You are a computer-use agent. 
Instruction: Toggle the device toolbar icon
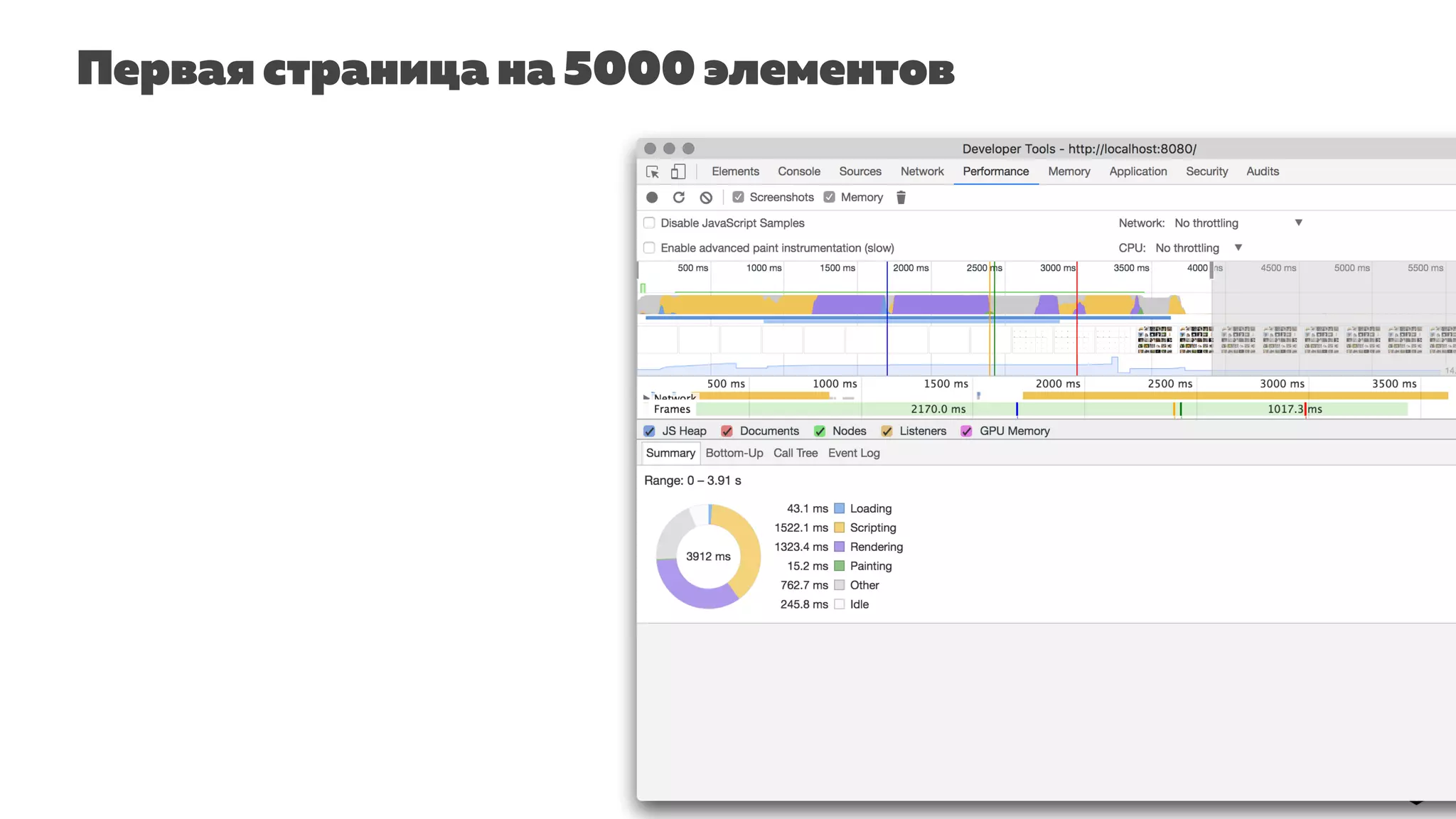[x=678, y=172]
